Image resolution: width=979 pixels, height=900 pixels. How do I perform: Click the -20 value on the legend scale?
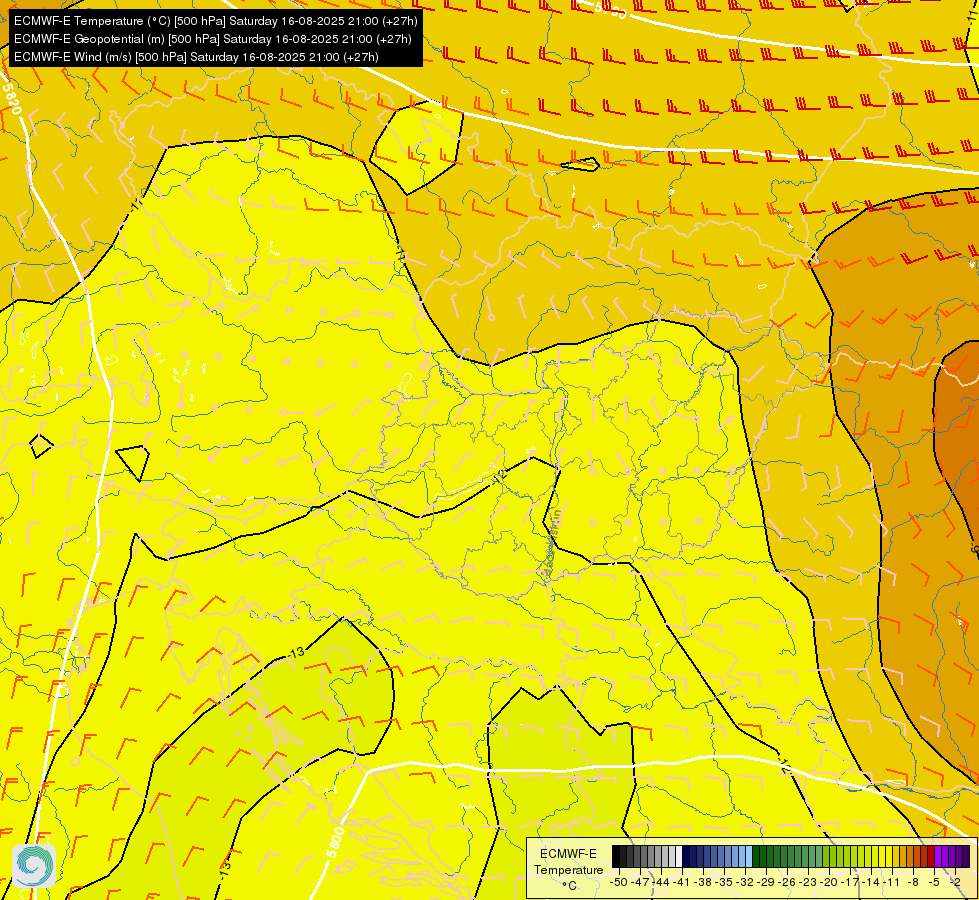[829, 882]
